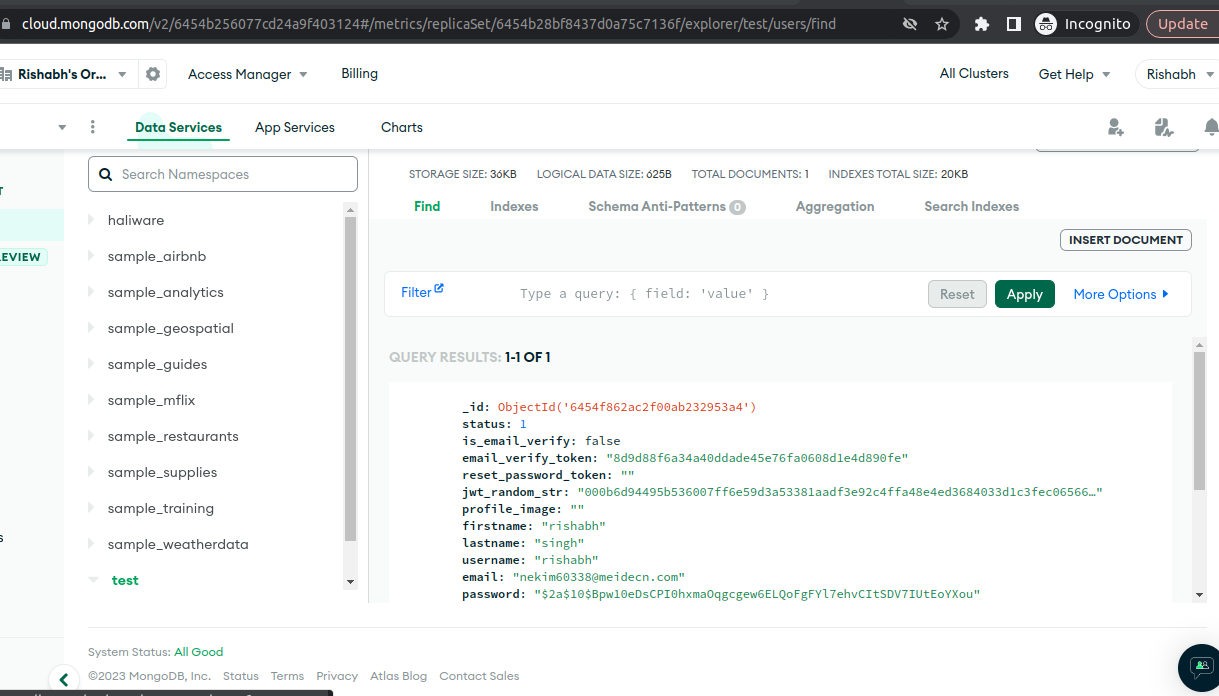Click the Filter external help link icon
The width and height of the screenshot is (1219, 696).
coord(439,289)
